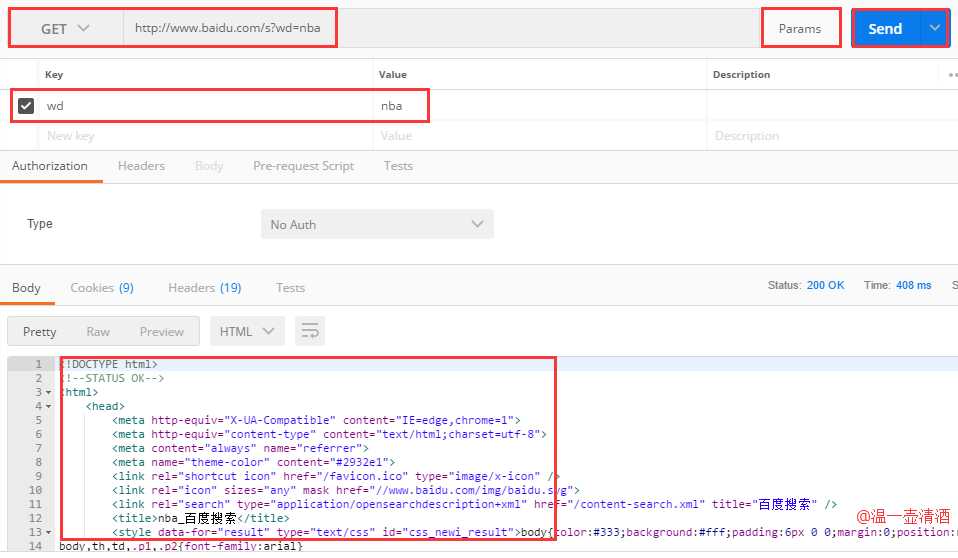Switch to the Authorization tab

tap(50, 166)
